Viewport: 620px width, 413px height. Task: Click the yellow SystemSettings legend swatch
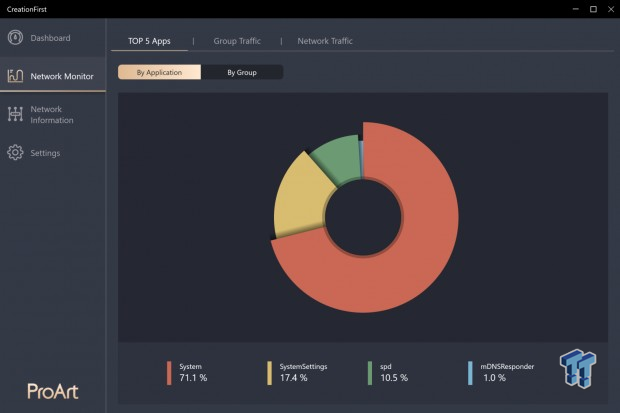click(270, 373)
